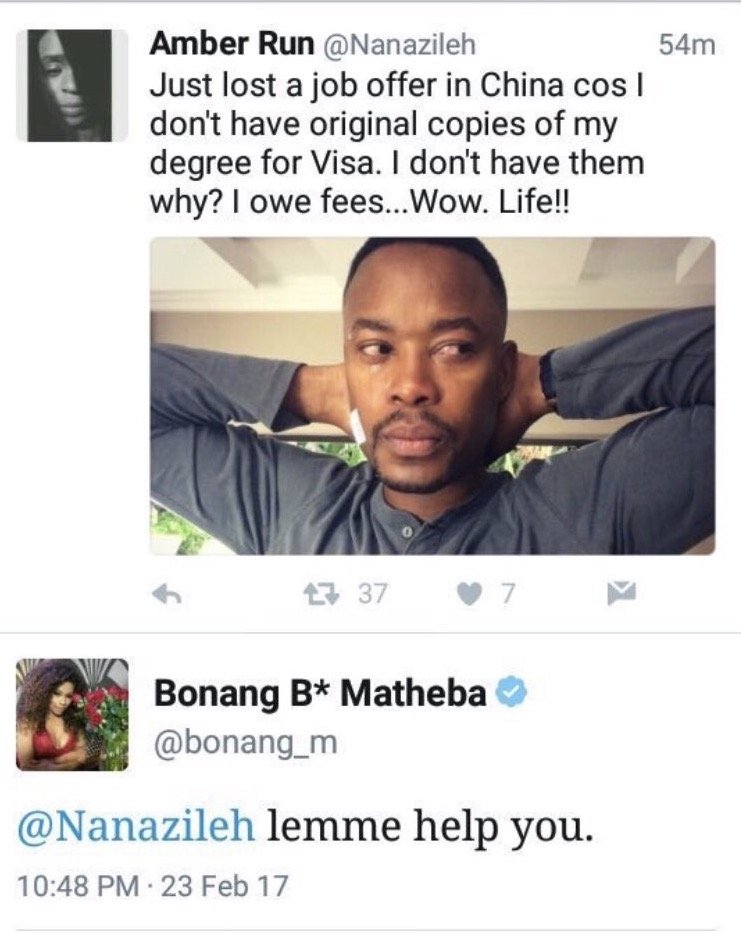Open Bonang Matheba's profile picture
This screenshot has height=934, width=741.
[72, 715]
